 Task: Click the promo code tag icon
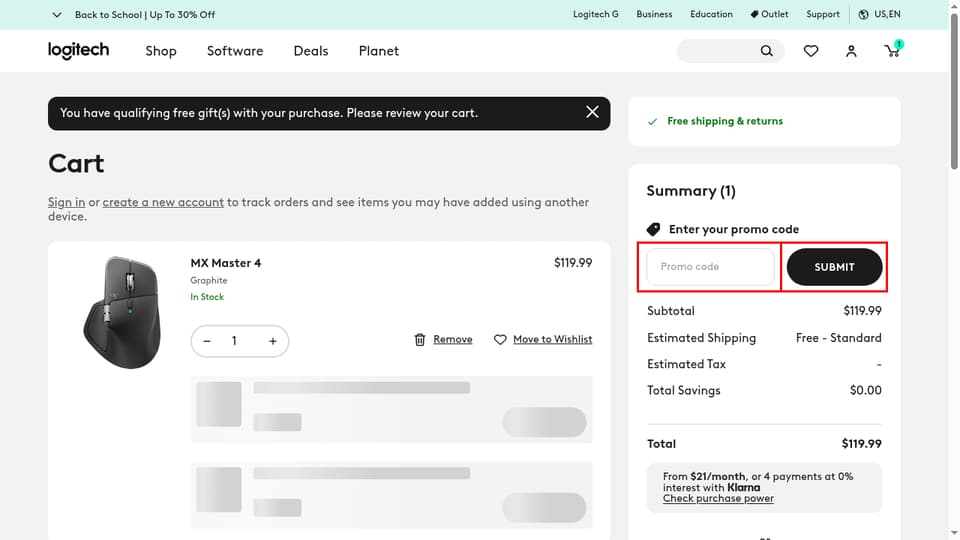pyautogui.click(x=653, y=229)
